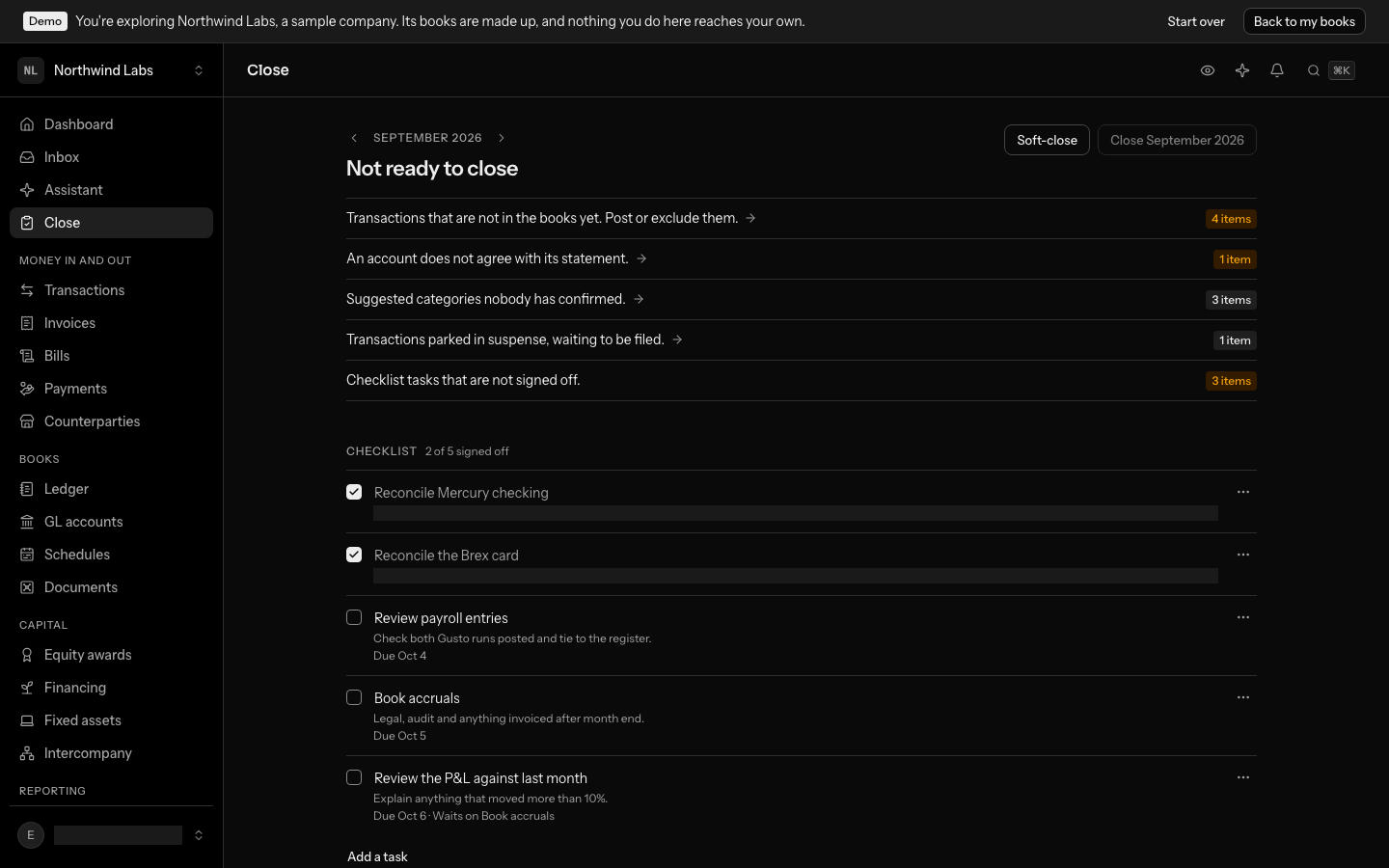Select Transactions in Money In and Out

111,290
